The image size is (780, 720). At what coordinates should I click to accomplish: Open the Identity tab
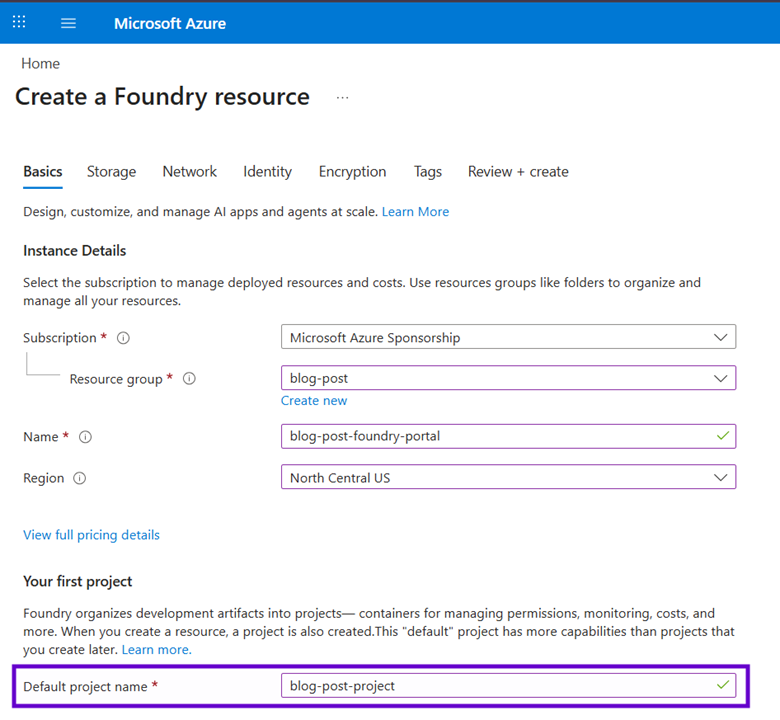268,172
